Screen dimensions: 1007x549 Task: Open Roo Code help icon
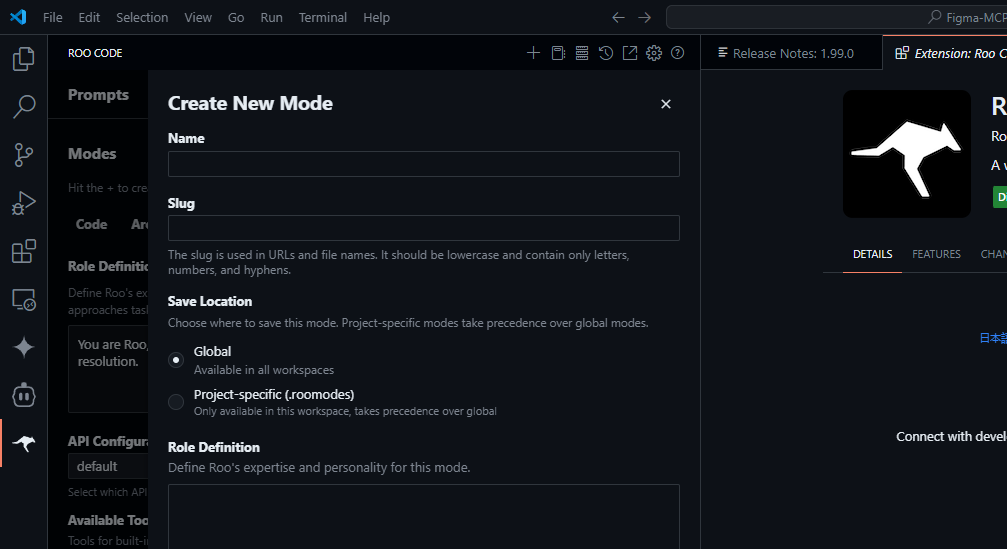(x=678, y=53)
